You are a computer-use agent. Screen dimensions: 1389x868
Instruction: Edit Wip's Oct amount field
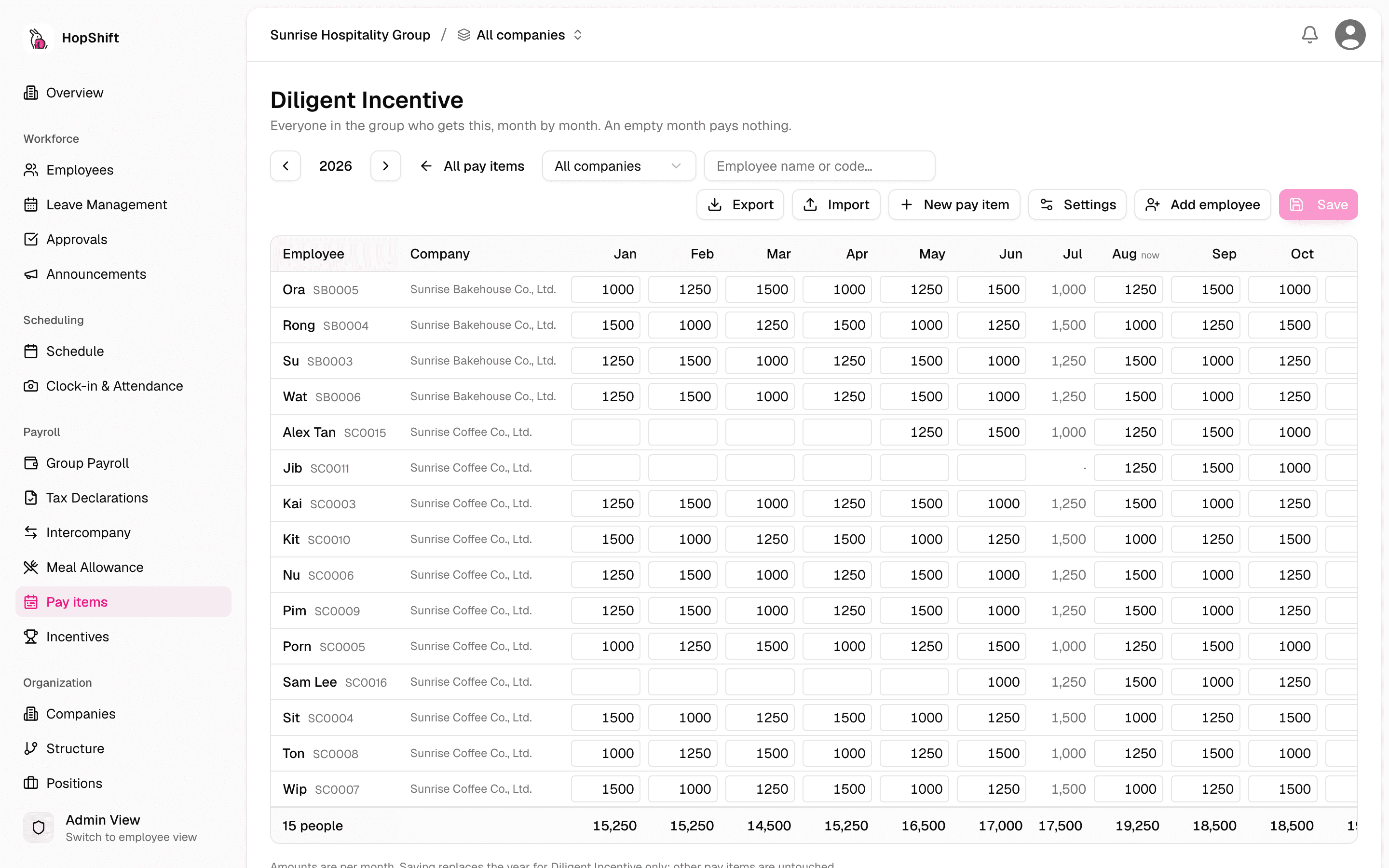[x=1283, y=789]
